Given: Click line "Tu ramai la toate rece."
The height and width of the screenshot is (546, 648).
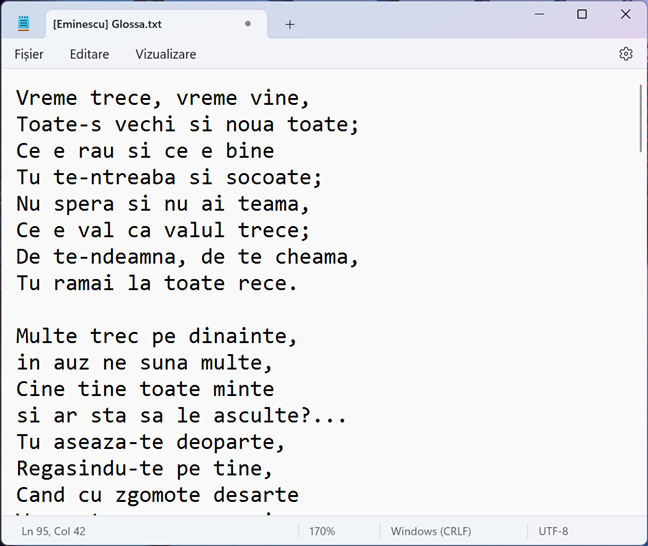Looking at the screenshot, I should coord(157,284).
